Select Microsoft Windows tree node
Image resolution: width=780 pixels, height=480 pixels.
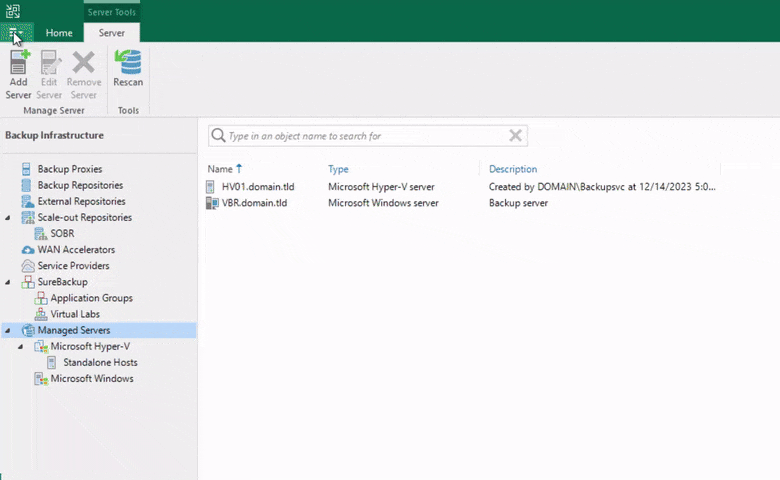click(x=92, y=379)
